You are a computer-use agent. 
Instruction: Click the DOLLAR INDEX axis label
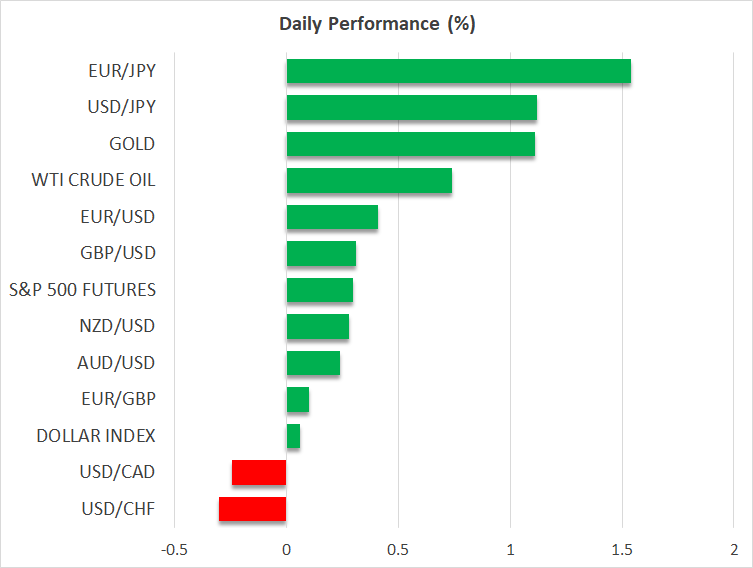pos(96,436)
